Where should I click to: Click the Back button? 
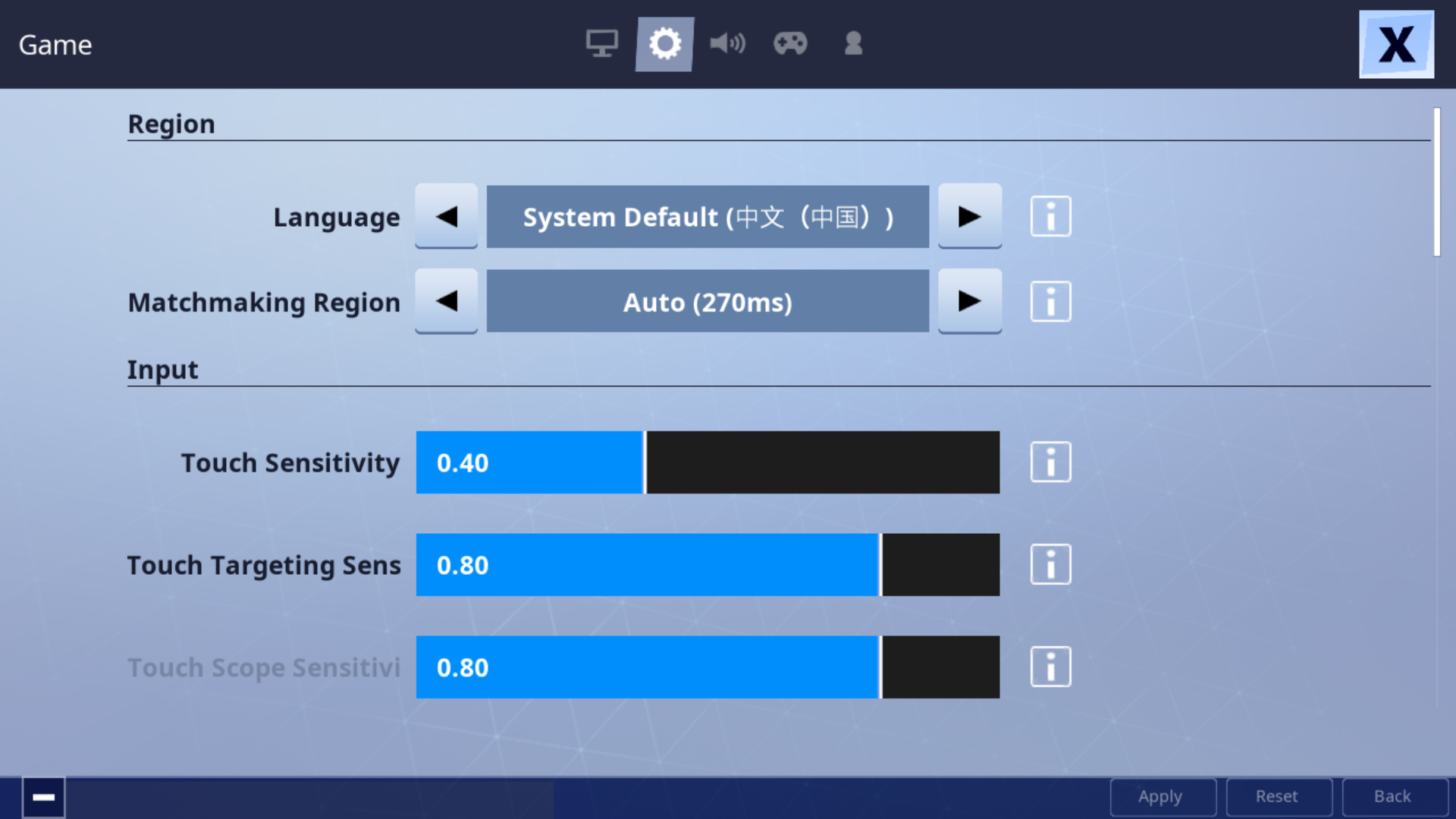click(1395, 797)
